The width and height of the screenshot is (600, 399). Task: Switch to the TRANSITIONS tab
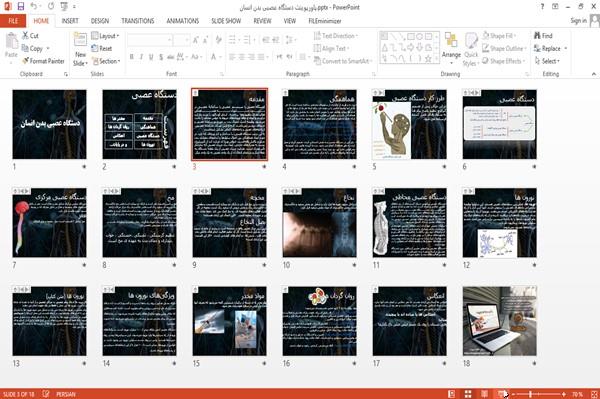pyautogui.click(x=138, y=21)
